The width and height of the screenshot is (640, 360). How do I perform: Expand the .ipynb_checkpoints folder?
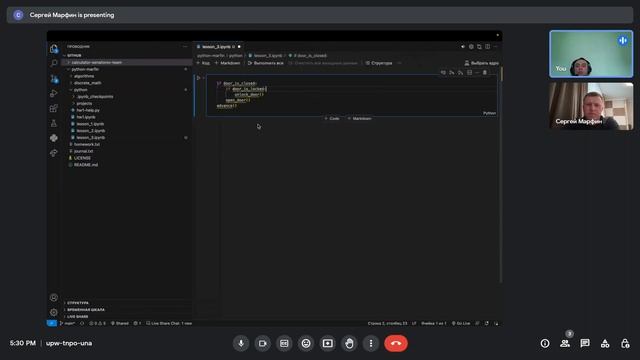127,97
